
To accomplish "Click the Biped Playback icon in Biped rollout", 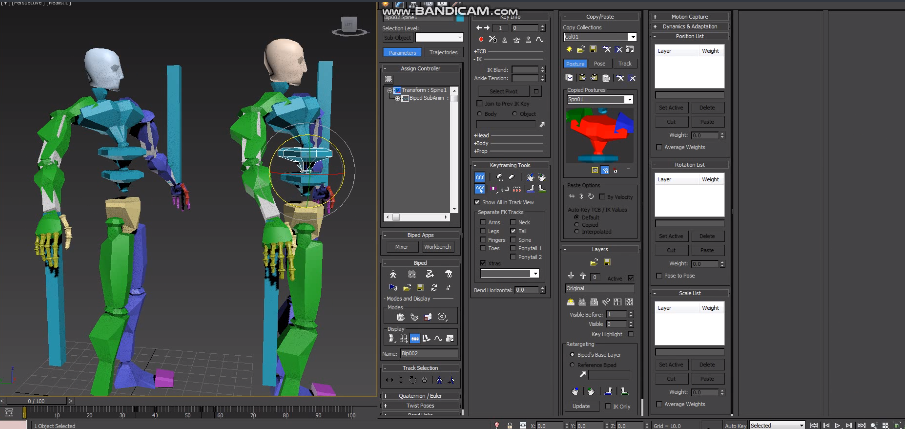I will point(393,287).
